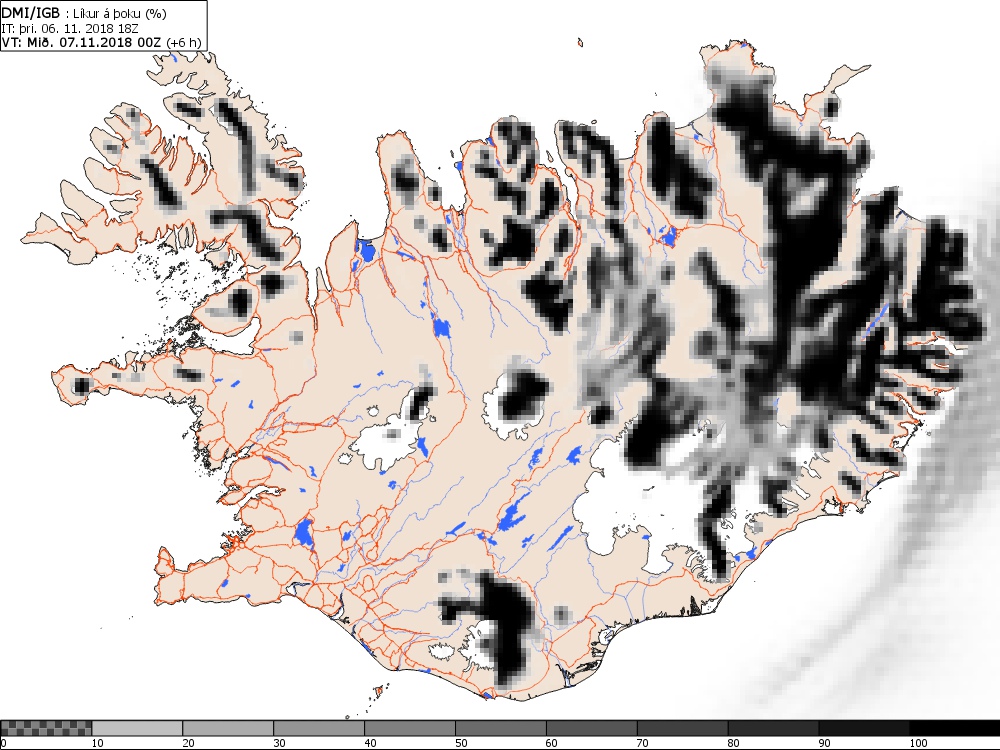This screenshot has height=750, width=1000.
Task: Click the '20' label on the scale
Action: click(x=188, y=743)
